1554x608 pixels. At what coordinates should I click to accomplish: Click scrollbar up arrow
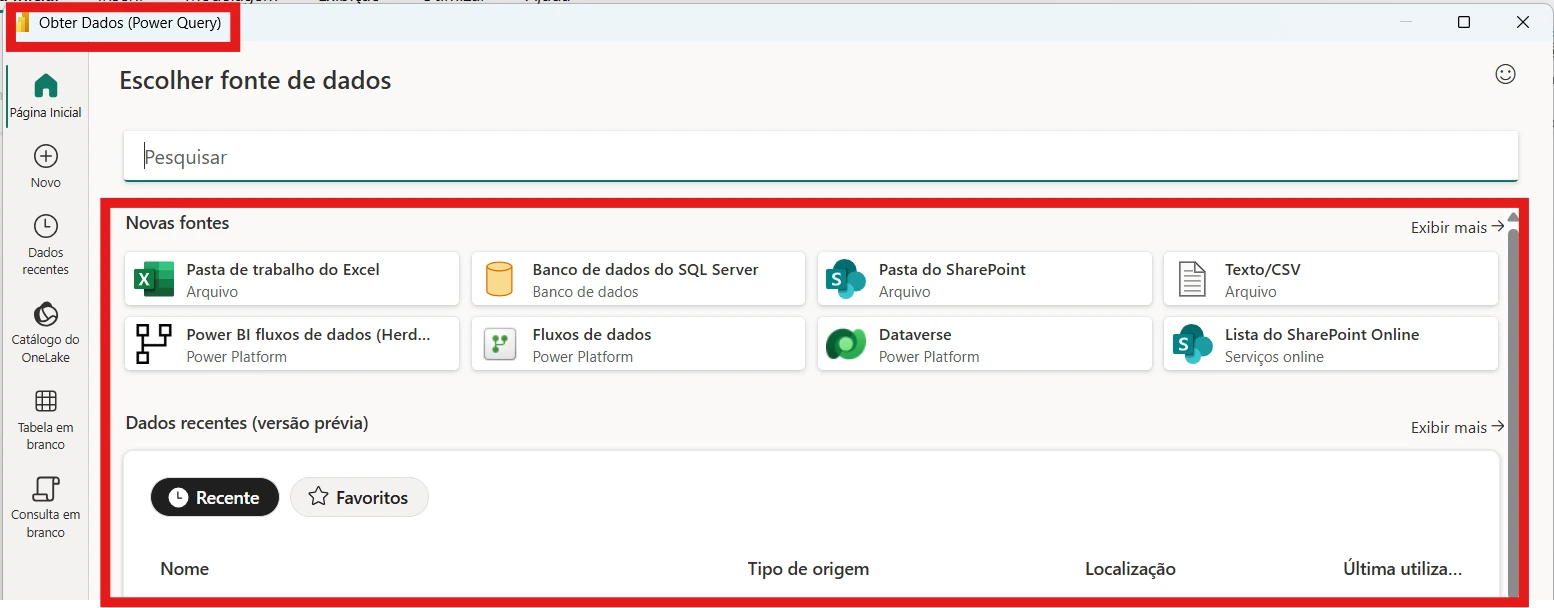pos(1513,217)
